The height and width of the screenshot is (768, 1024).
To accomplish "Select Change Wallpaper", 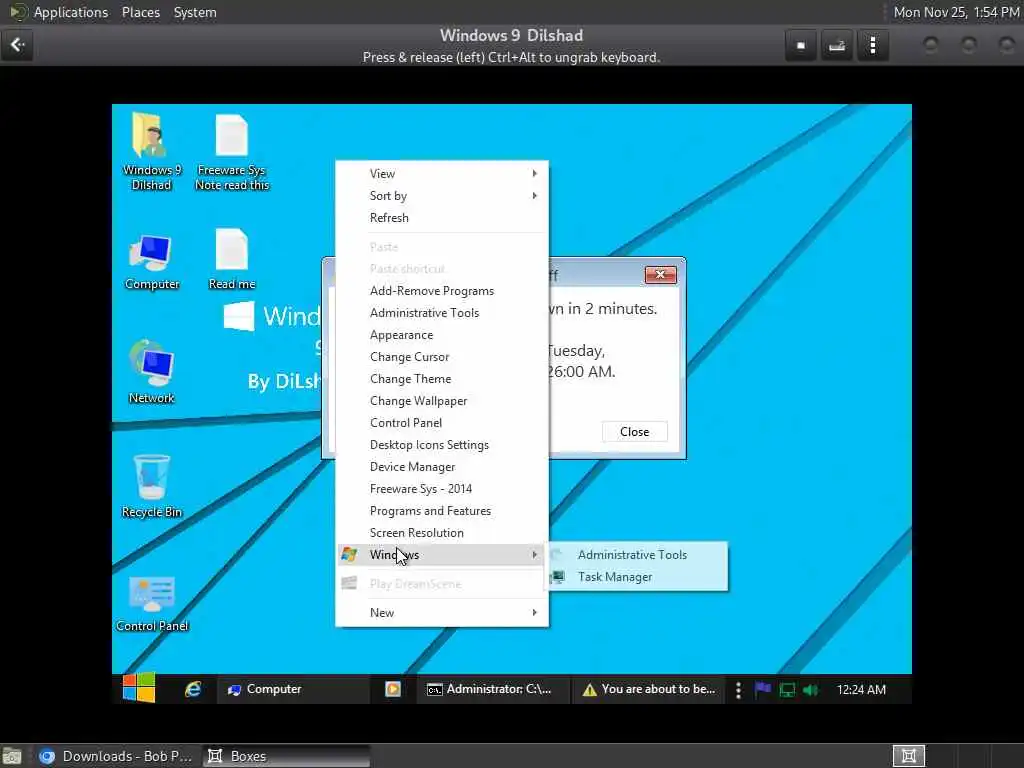I will coord(442,401).
